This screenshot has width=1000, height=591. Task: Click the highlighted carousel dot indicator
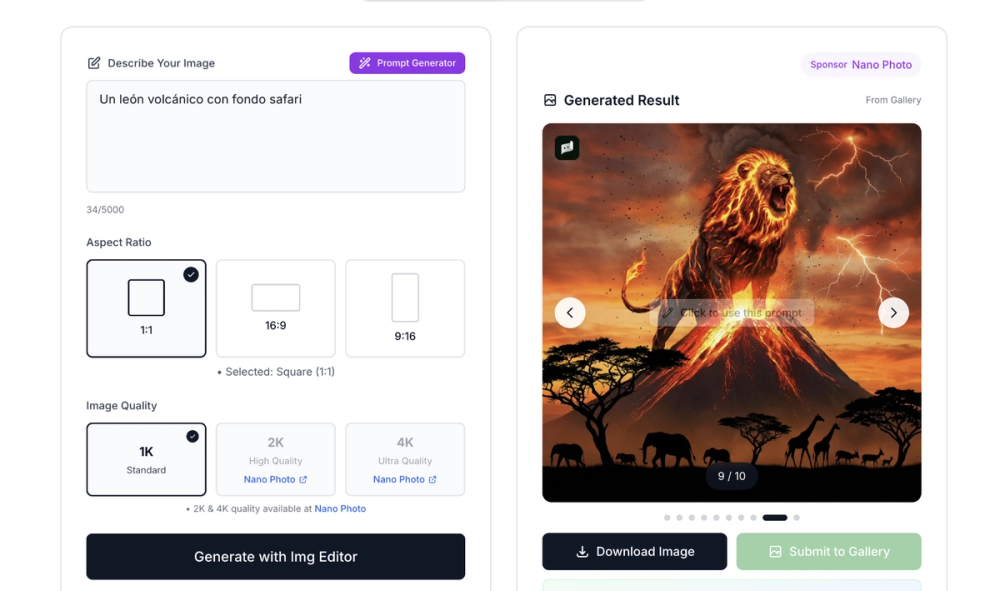tap(774, 518)
